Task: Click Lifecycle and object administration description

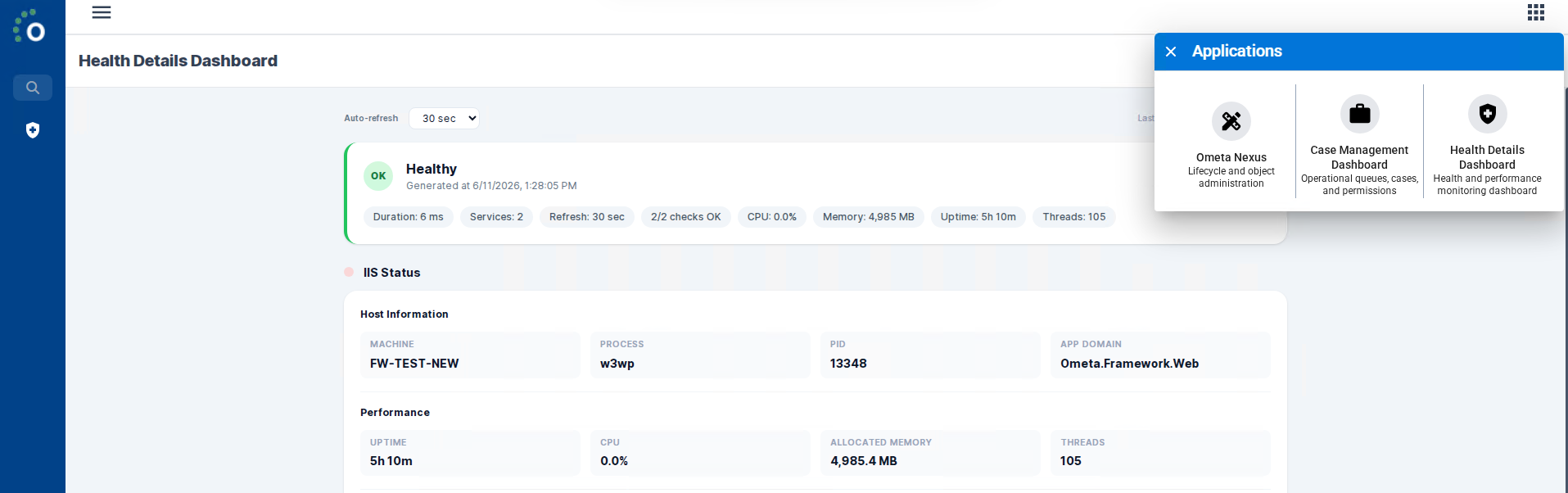Action: (x=1231, y=177)
